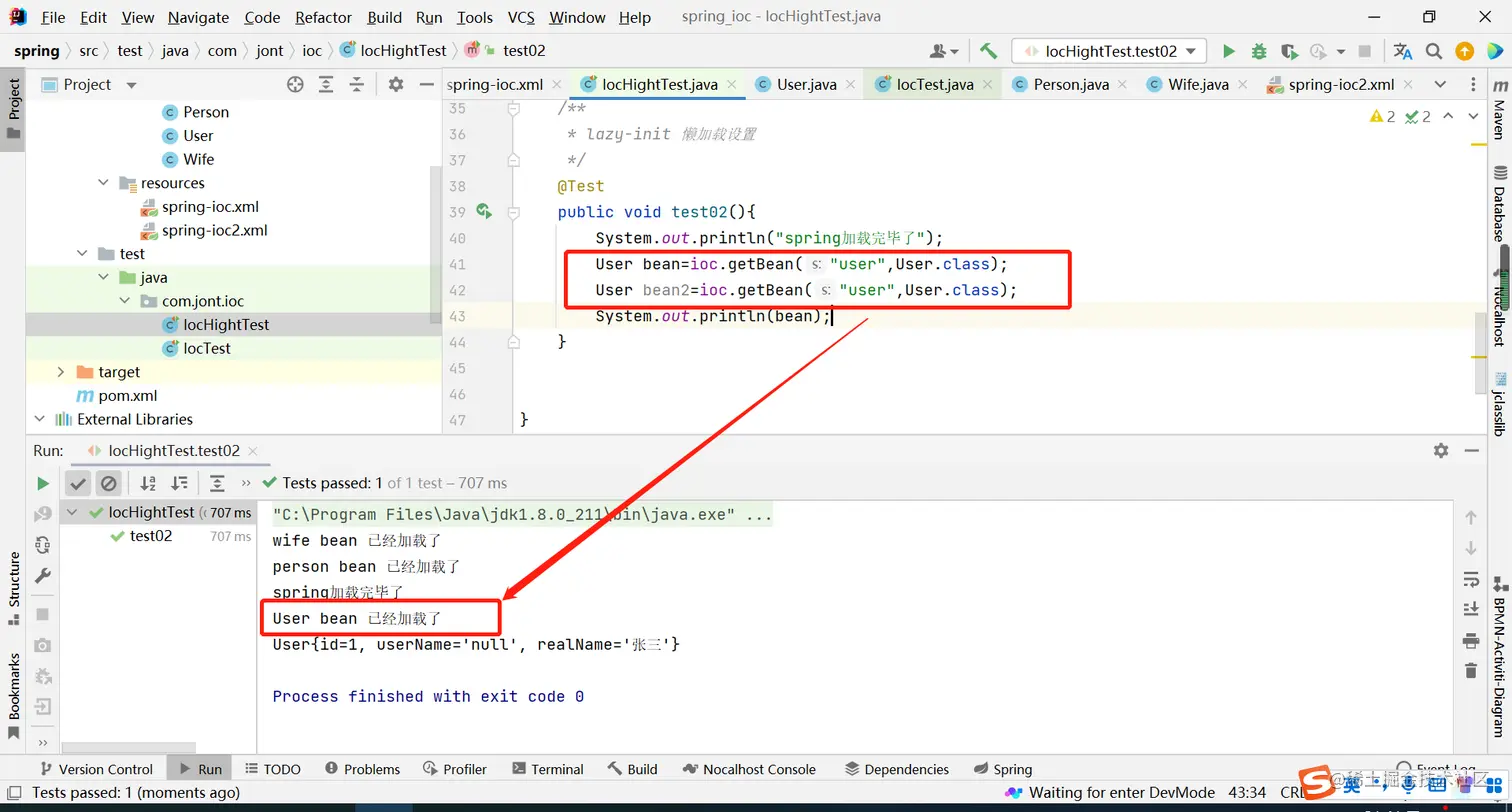Click the yellow warning marker in editor stripe
Image resolution: width=1512 pixels, height=812 pixels.
tap(1478, 144)
